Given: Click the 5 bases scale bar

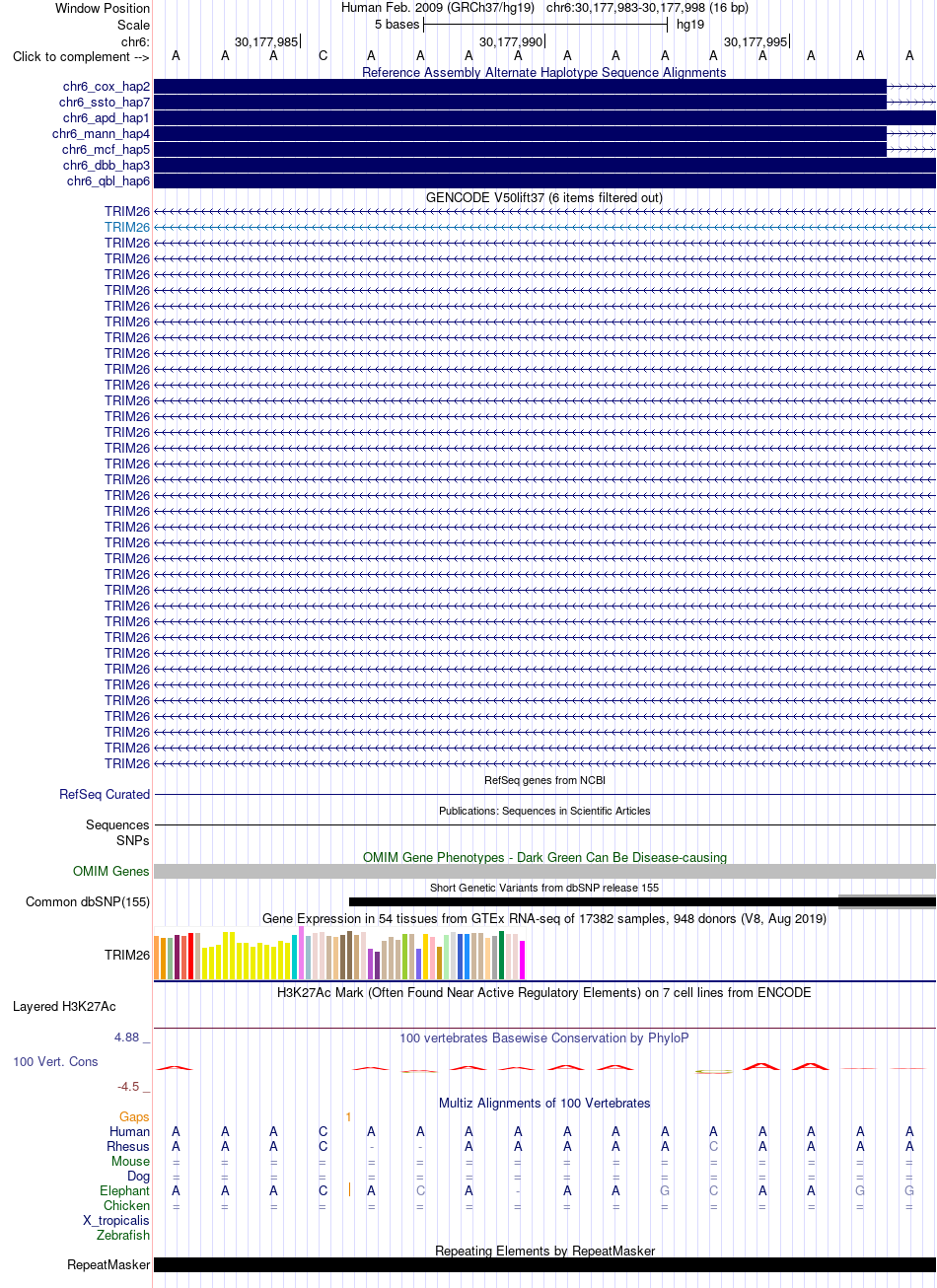Looking at the screenshot, I should [545, 25].
